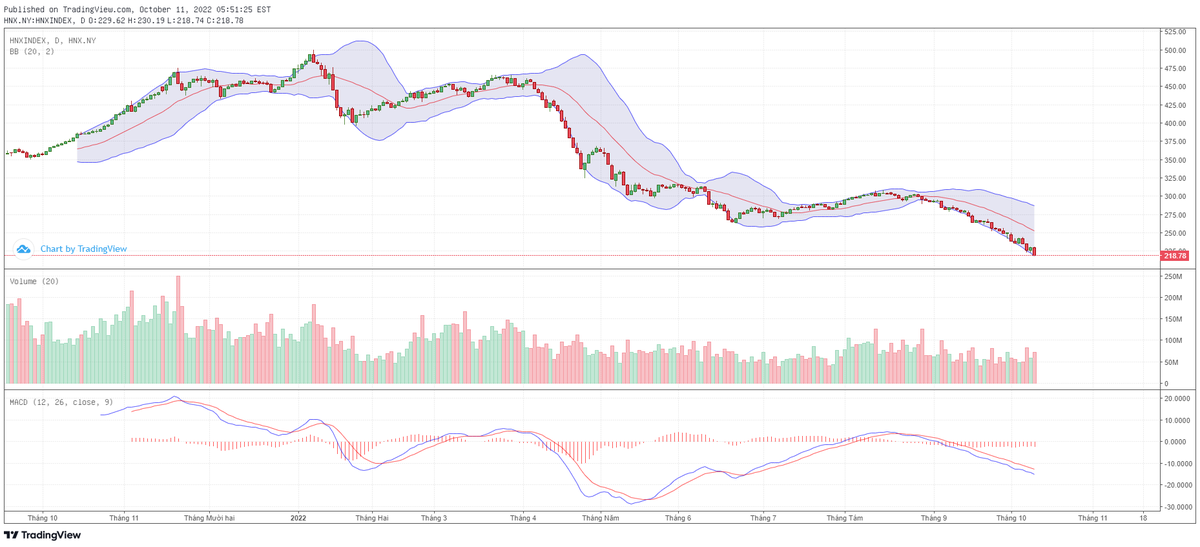The width and height of the screenshot is (1200, 547).
Task: Select the "Tháng Tám" time axis label
Action: click(x=845, y=518)
